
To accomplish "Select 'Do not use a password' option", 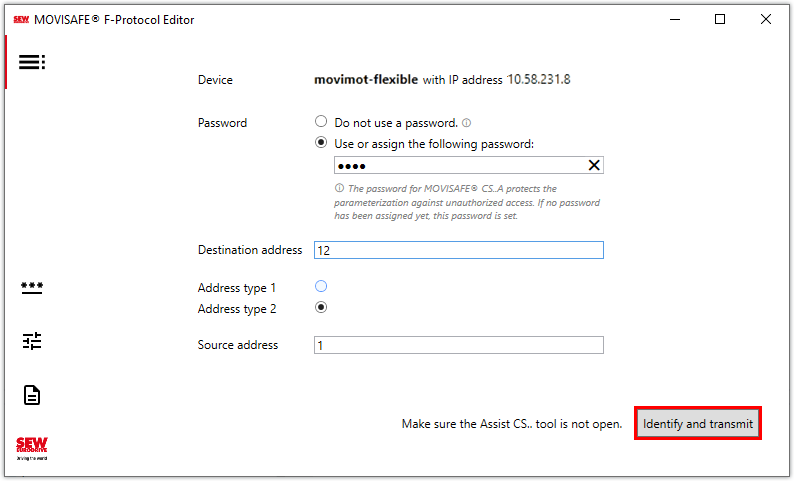I will 321,122.
